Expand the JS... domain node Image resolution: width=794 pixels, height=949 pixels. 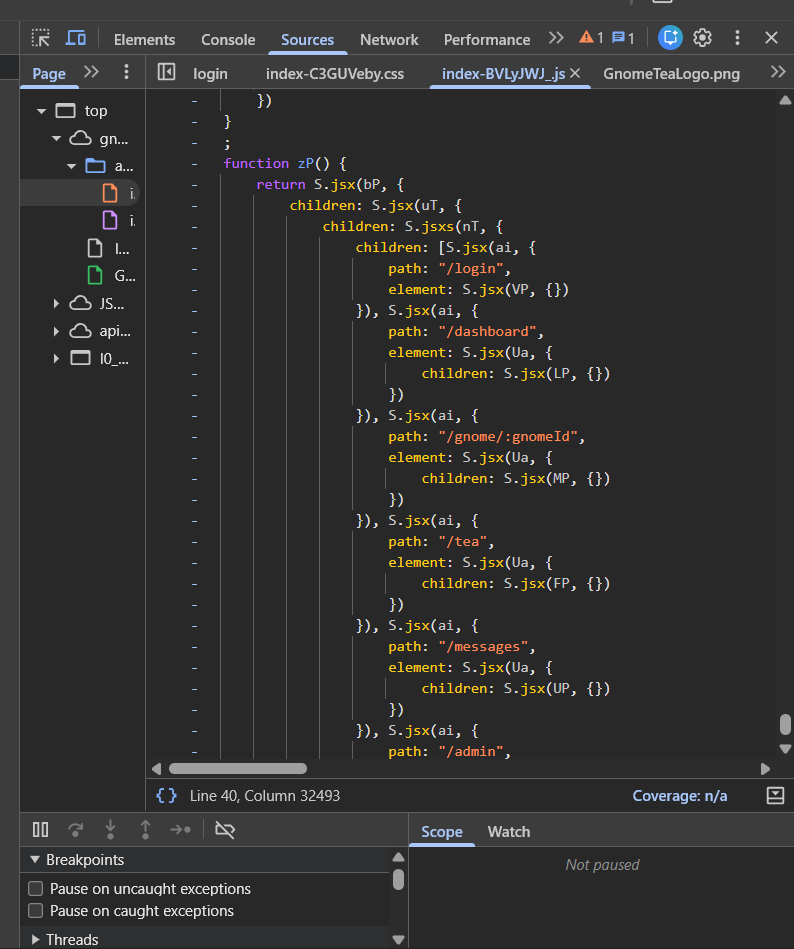click(56, 304)
